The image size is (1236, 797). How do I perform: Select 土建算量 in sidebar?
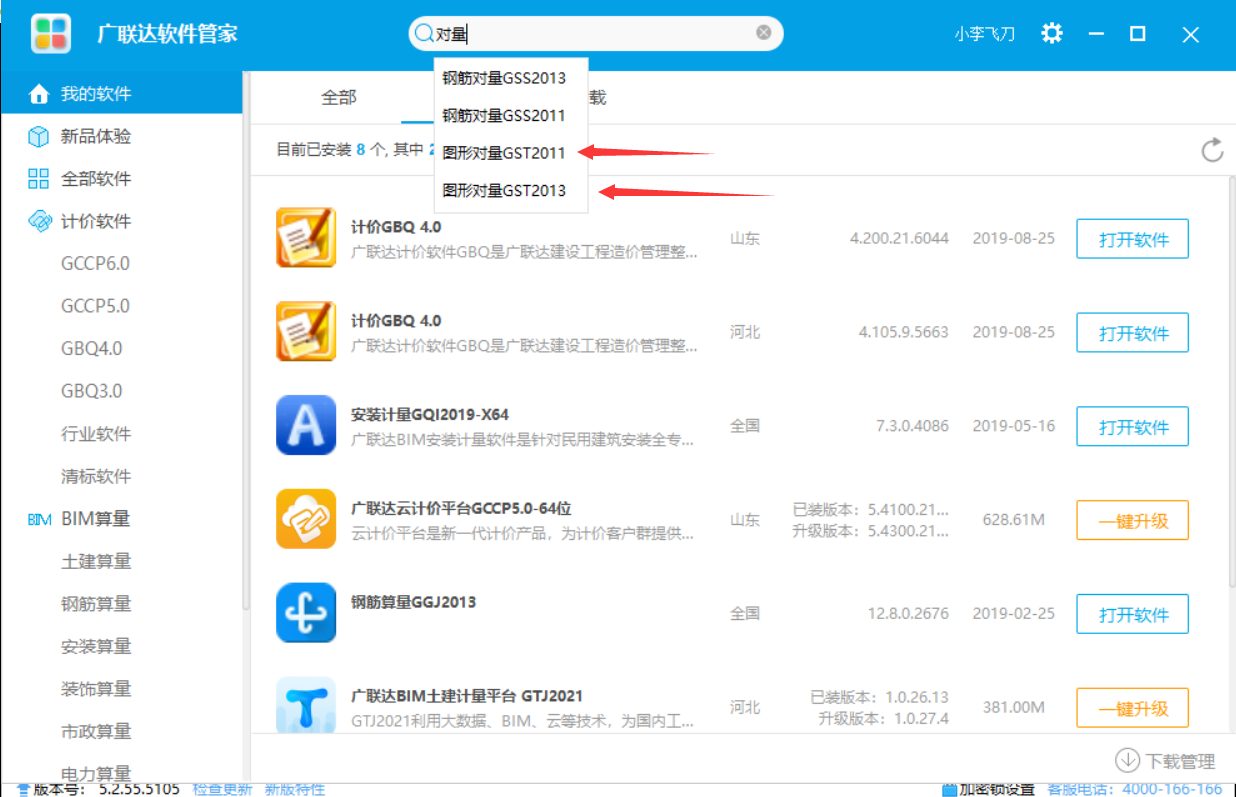[x=96, y=561]
